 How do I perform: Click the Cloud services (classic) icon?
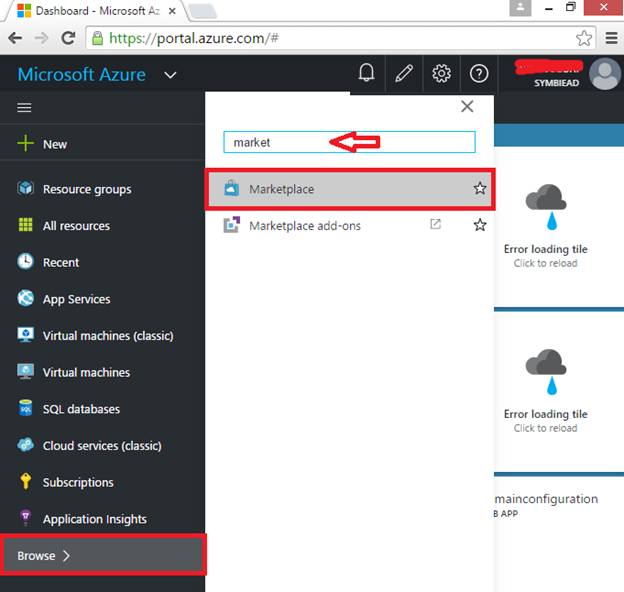[x=25, y=445]
